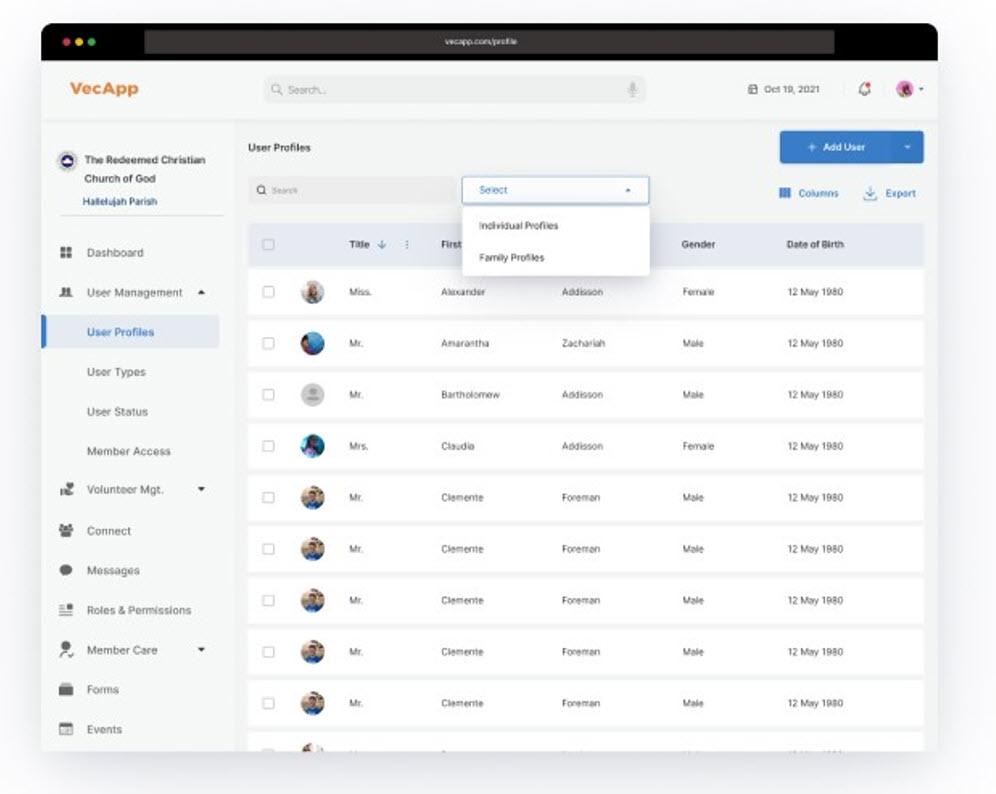Open User Types in the sidebar
Image resolution: width=996 pixels, height=794 pixels.
[116, 372]
